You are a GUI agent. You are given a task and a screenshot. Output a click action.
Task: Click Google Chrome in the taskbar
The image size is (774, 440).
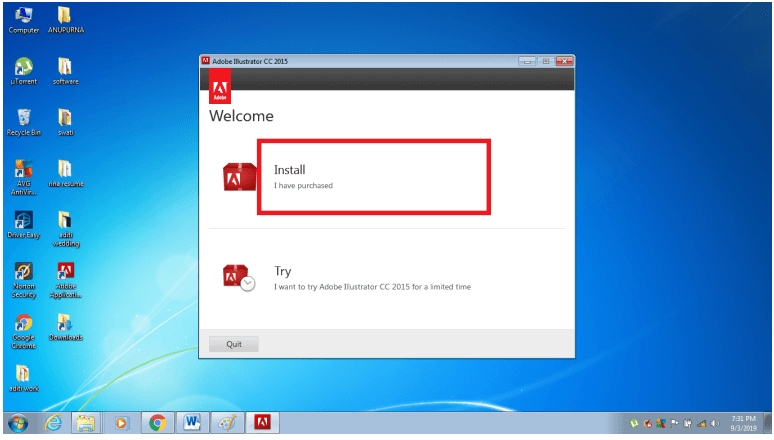tap(157, 423)
